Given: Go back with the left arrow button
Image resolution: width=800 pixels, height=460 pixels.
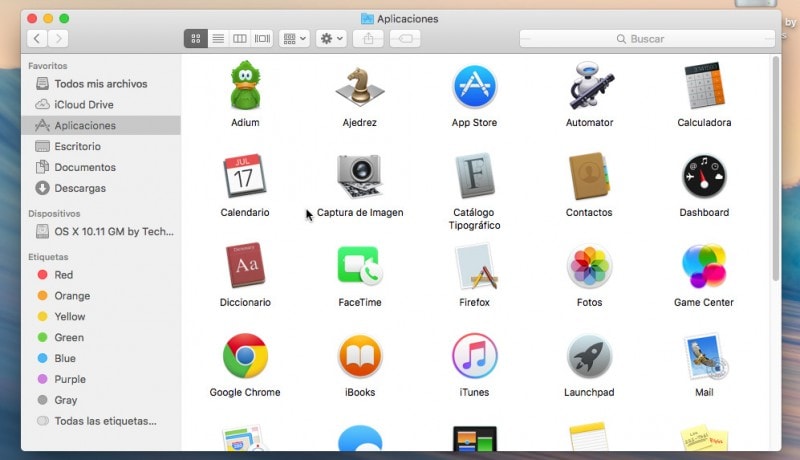Looking at the screenshot, I should coord(37,38).
